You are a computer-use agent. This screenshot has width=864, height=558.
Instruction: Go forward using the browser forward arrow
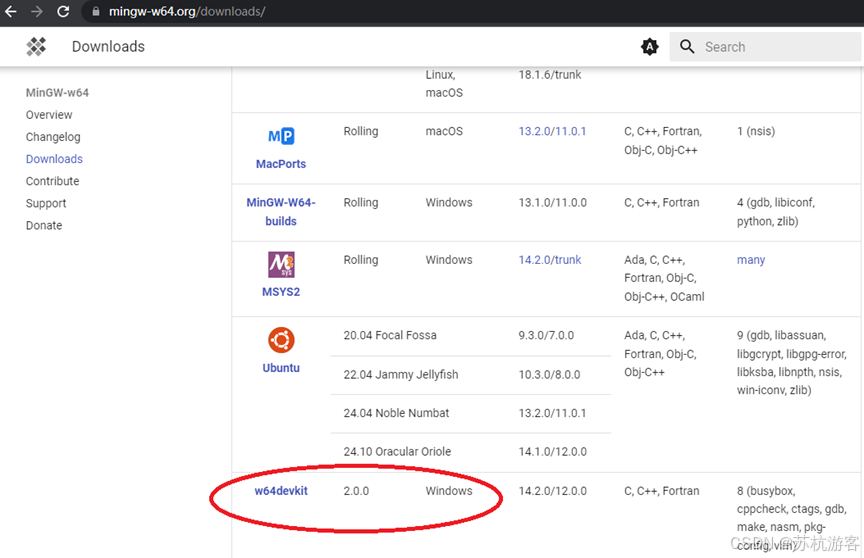tap(37, 11)
